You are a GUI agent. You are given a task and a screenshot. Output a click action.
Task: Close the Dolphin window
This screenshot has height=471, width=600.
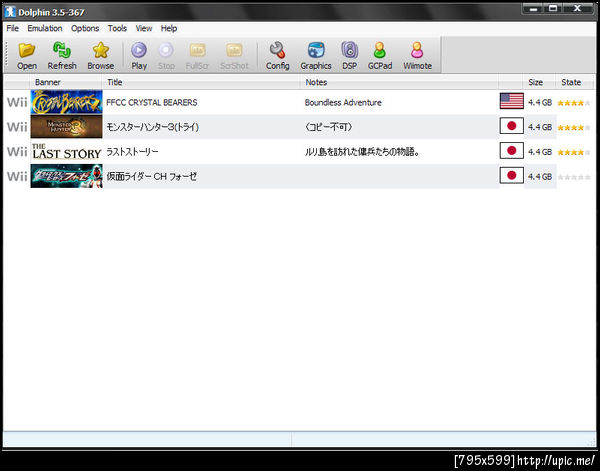(578, 8)
